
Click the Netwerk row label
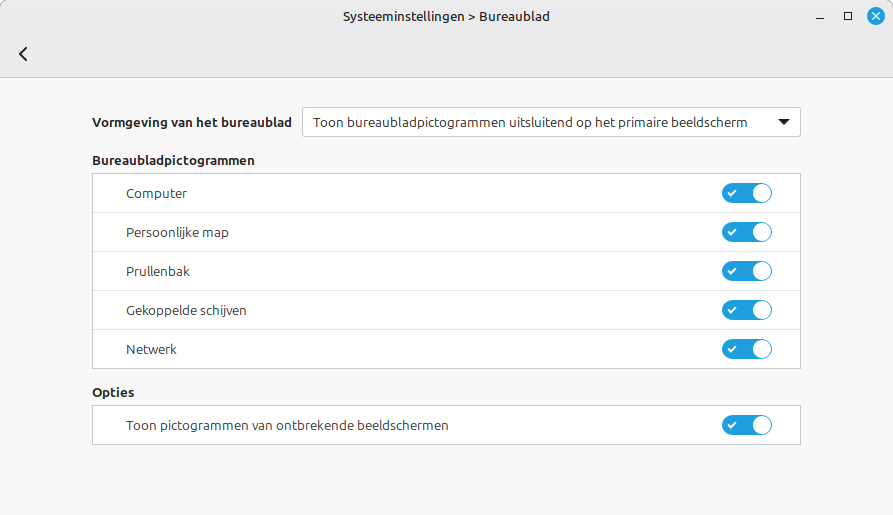click(x=151, y=350)
